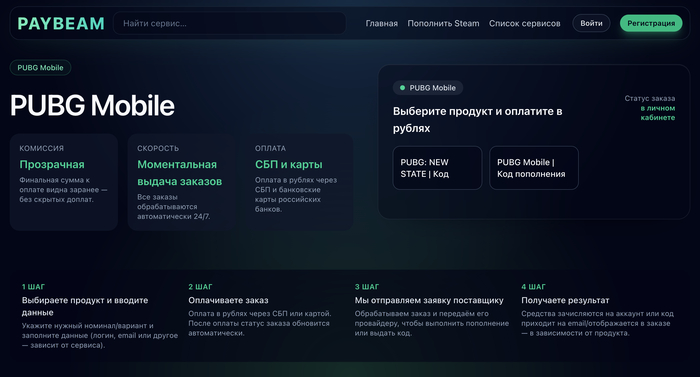Click the "Статус заказа" text
The image size is (700, 377).
point(650,98)
